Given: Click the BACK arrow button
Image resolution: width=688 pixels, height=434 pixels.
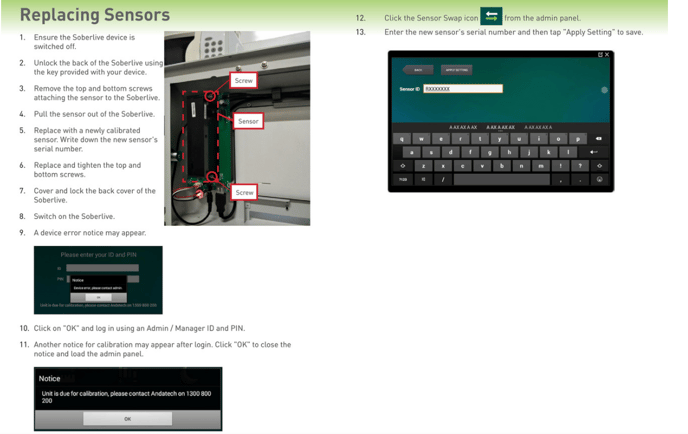Looking at the screenshot, I should (418, 70).
